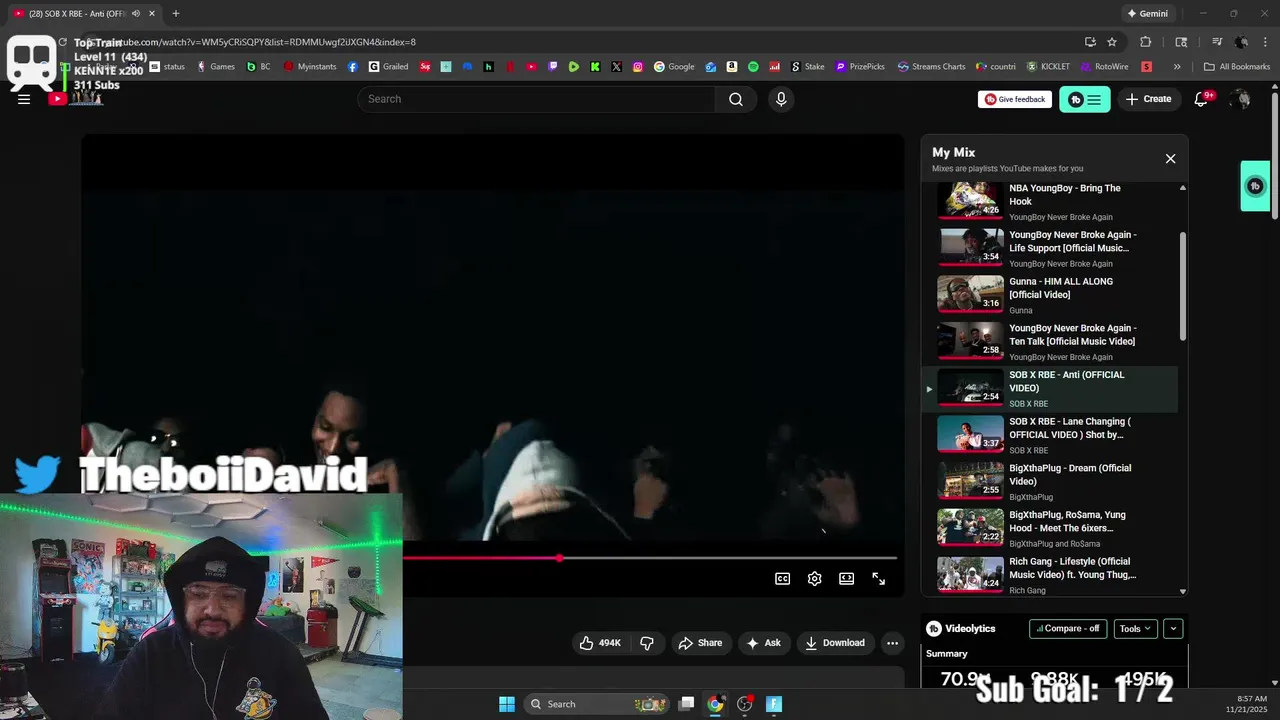This screenshot has height=720, width=1280.
Task: Open the Gemini button in Chrome
Action: (1147, 14)
